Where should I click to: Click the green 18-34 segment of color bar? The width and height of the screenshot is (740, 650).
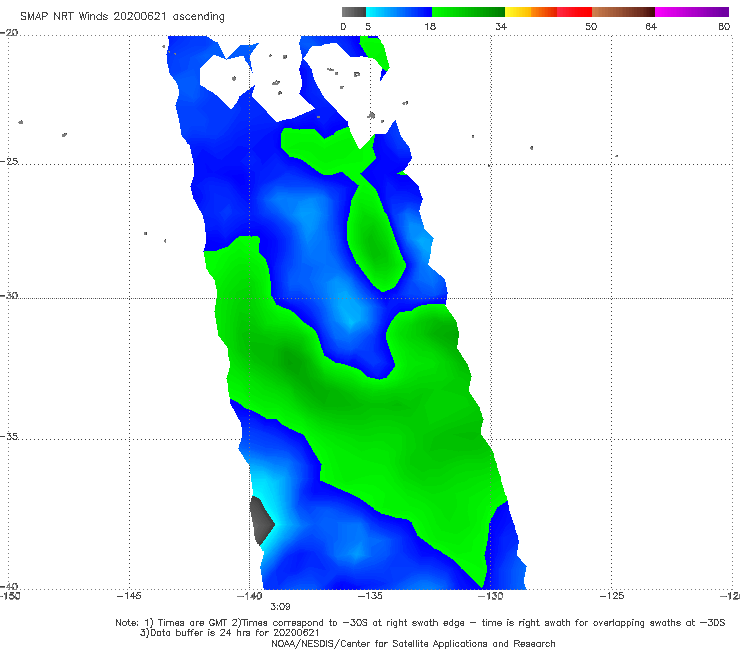tap(469, 12)
